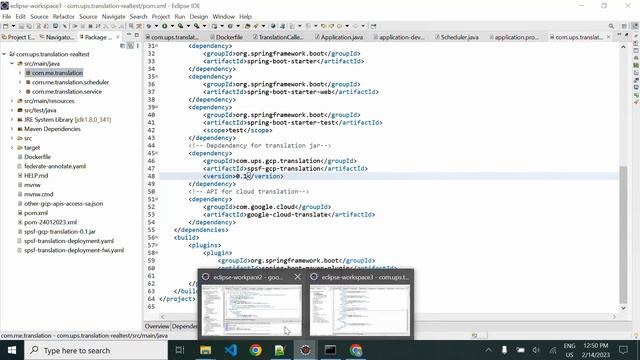
Task: Open the Navigate menu
Action: tap(113, 17)
